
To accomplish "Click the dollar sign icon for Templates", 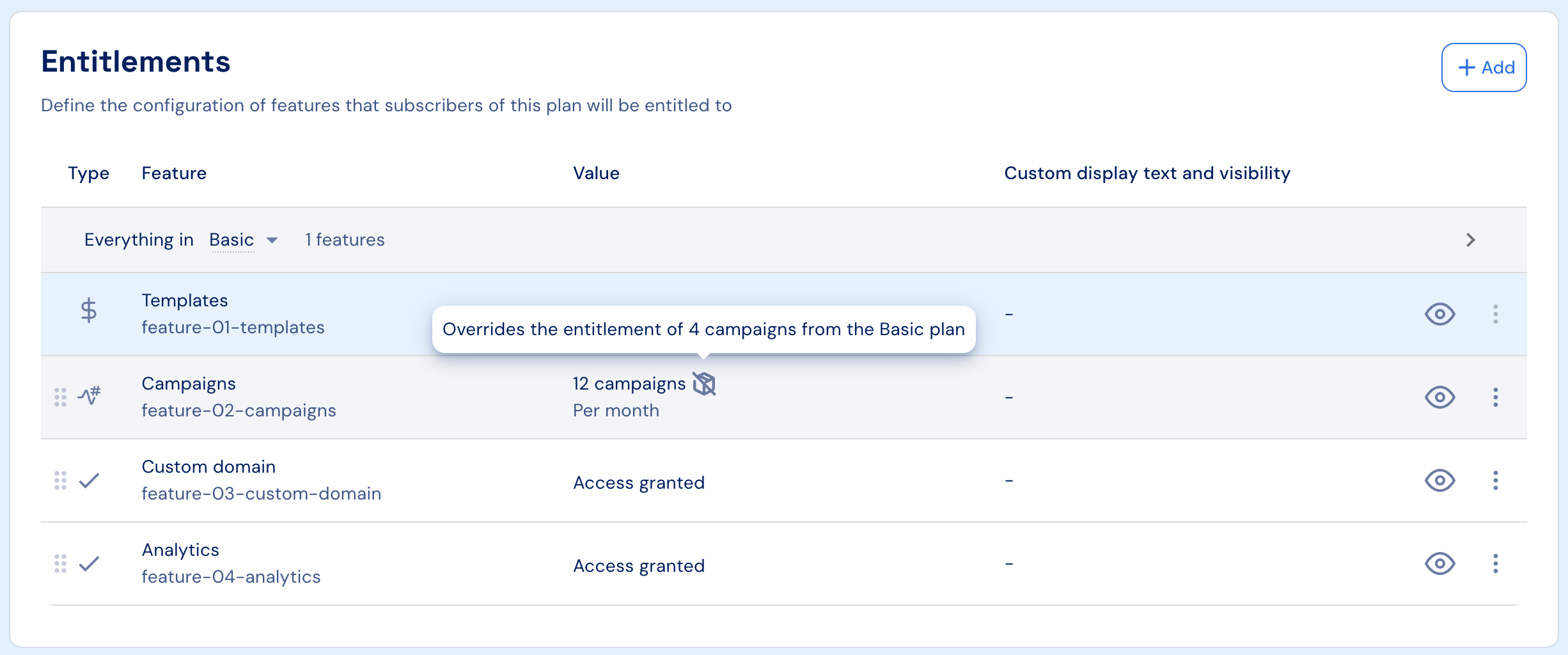I will coord(89,311).
